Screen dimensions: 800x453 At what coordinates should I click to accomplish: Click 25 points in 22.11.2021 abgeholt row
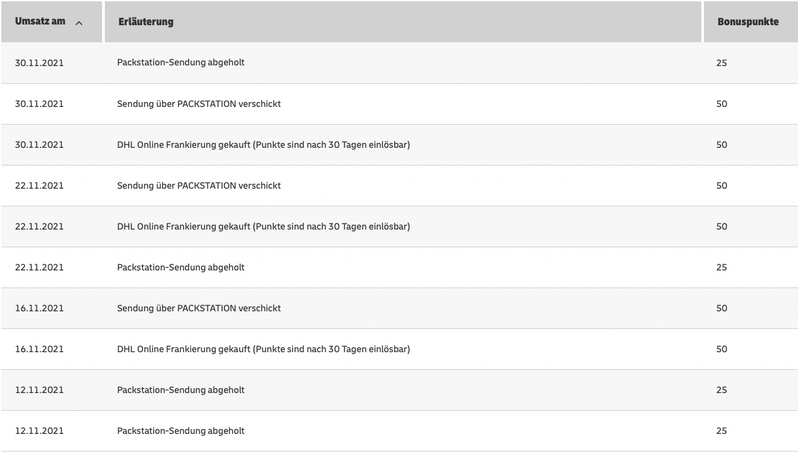[722, 268]
